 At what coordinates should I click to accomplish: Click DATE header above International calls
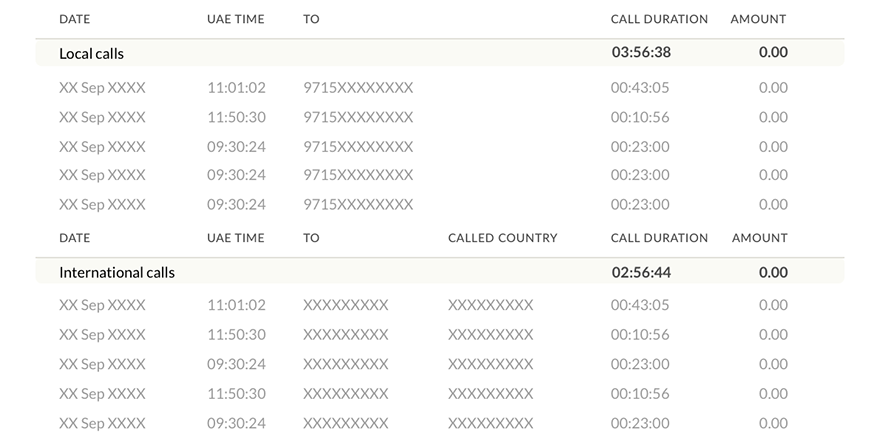(x=74, y=238)
